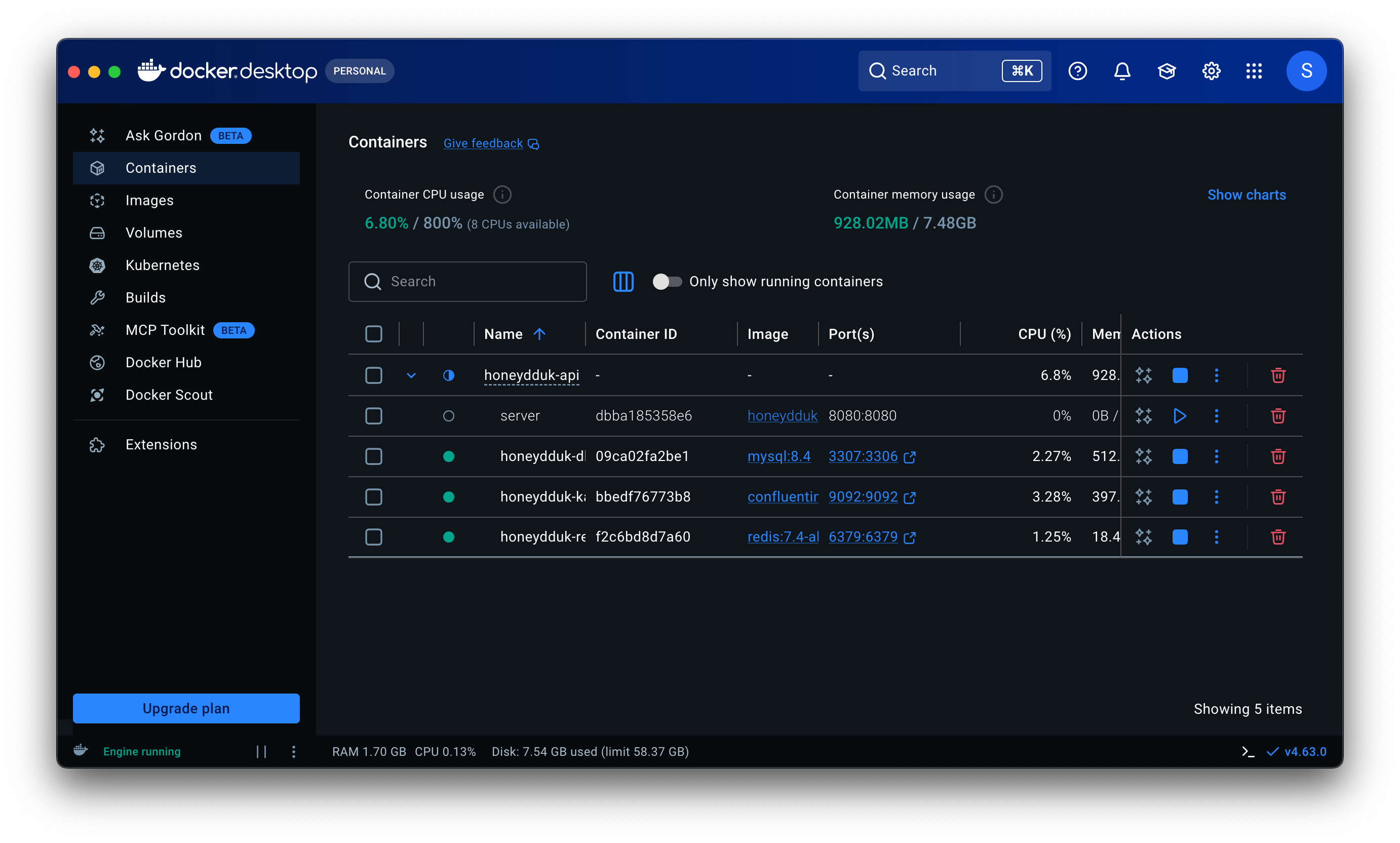Select the server container checkbox
The height and width of the screenshot is (843, 1400).
(374, 416)
